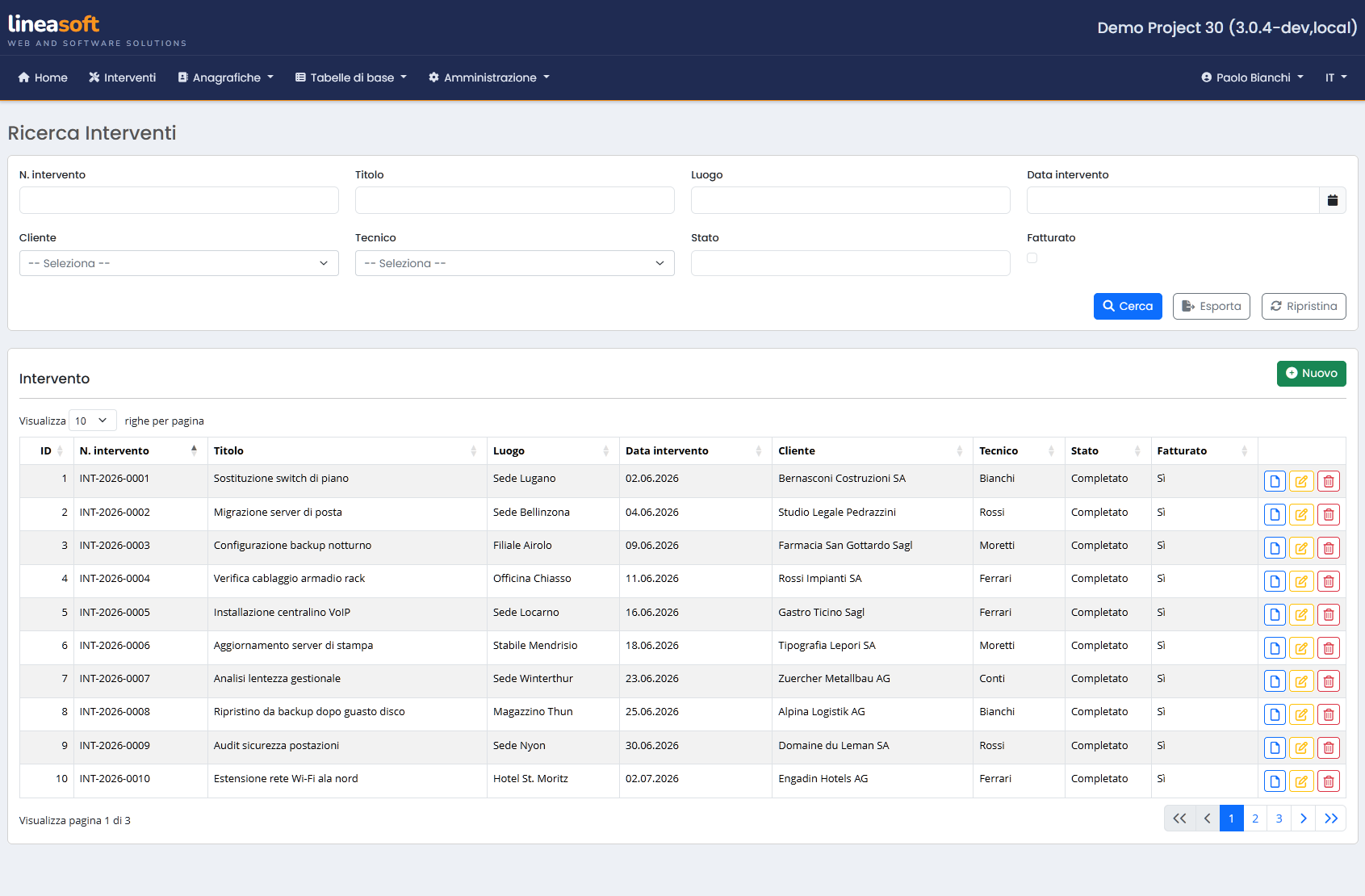1365x896 pixels.
Task: Export results with Esporta button
Action: click(1211, 306)
